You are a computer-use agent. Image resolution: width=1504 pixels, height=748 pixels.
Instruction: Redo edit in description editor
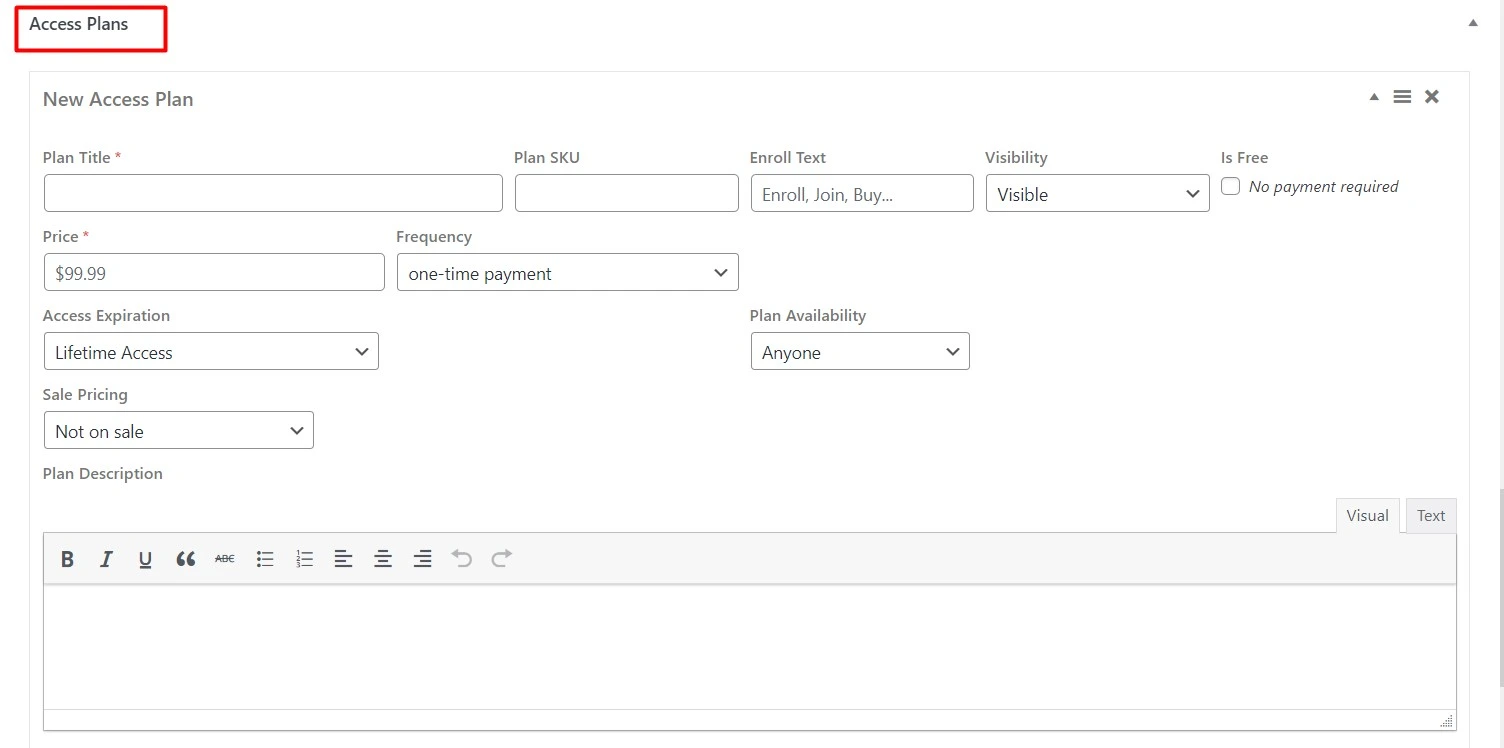502,558
